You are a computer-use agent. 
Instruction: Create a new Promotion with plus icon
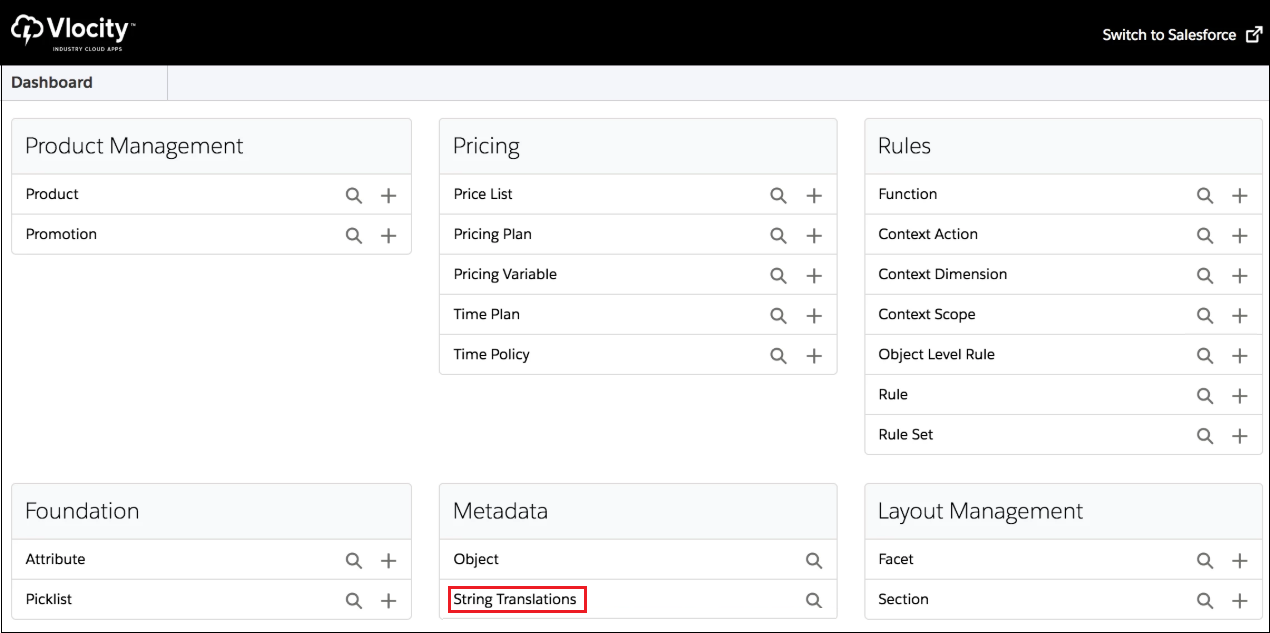point(389,235)
